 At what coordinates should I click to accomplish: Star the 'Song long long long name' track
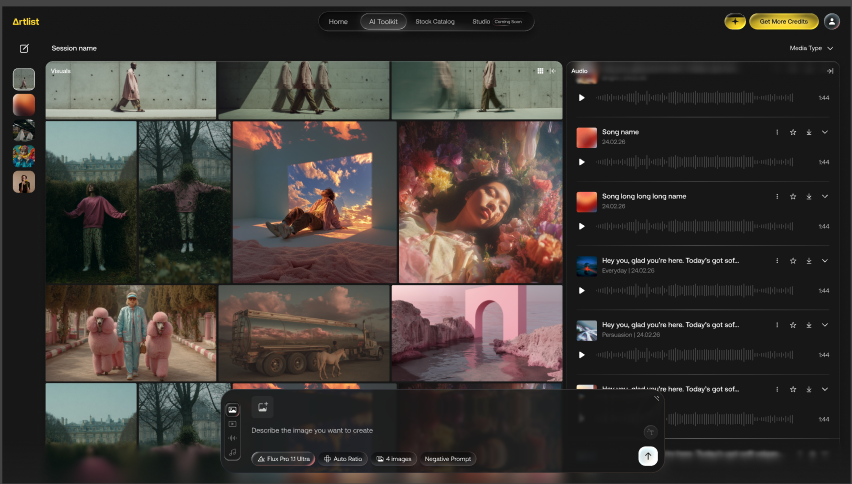tap(793, 196)
